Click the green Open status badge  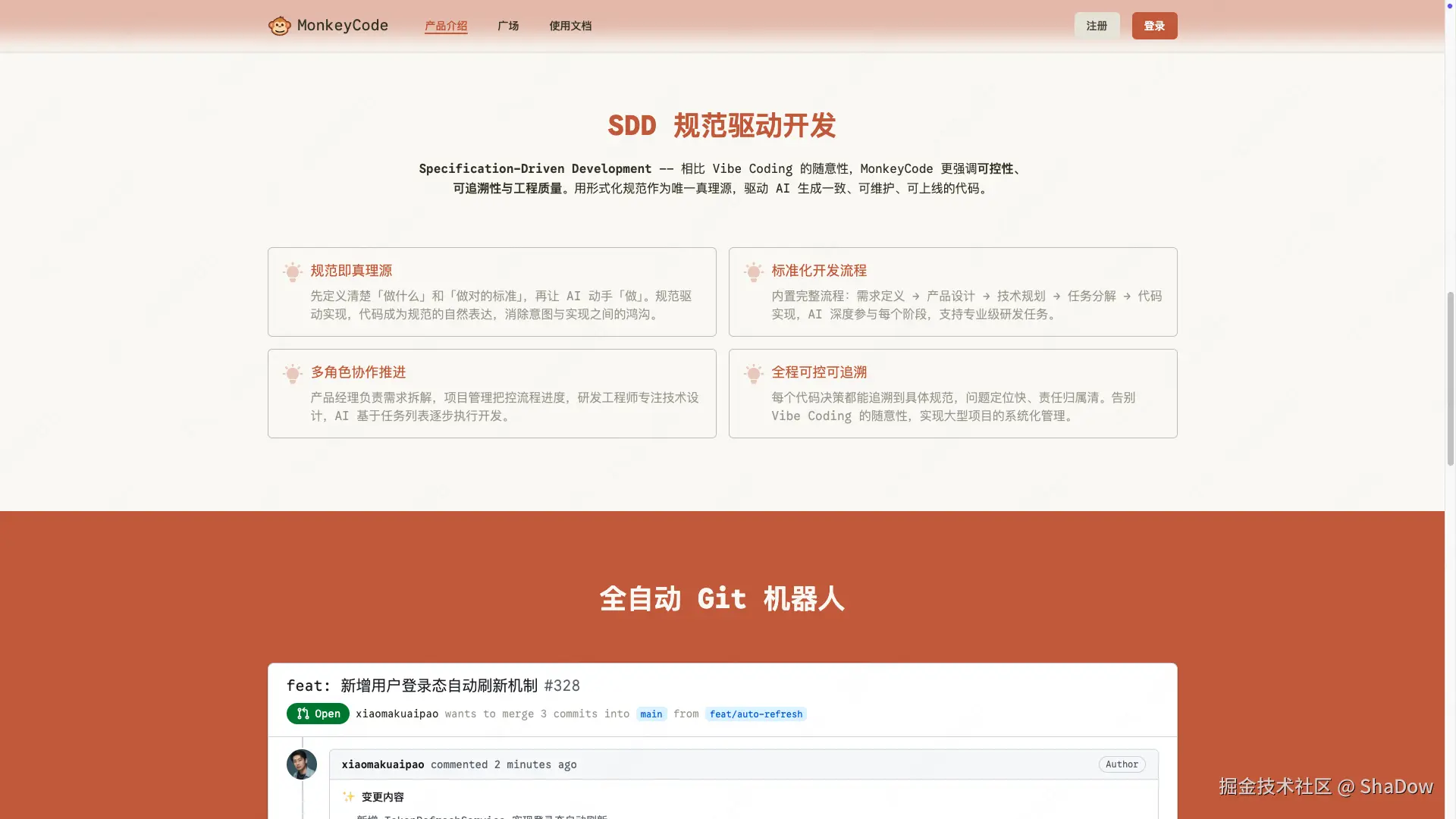(317, 714)
